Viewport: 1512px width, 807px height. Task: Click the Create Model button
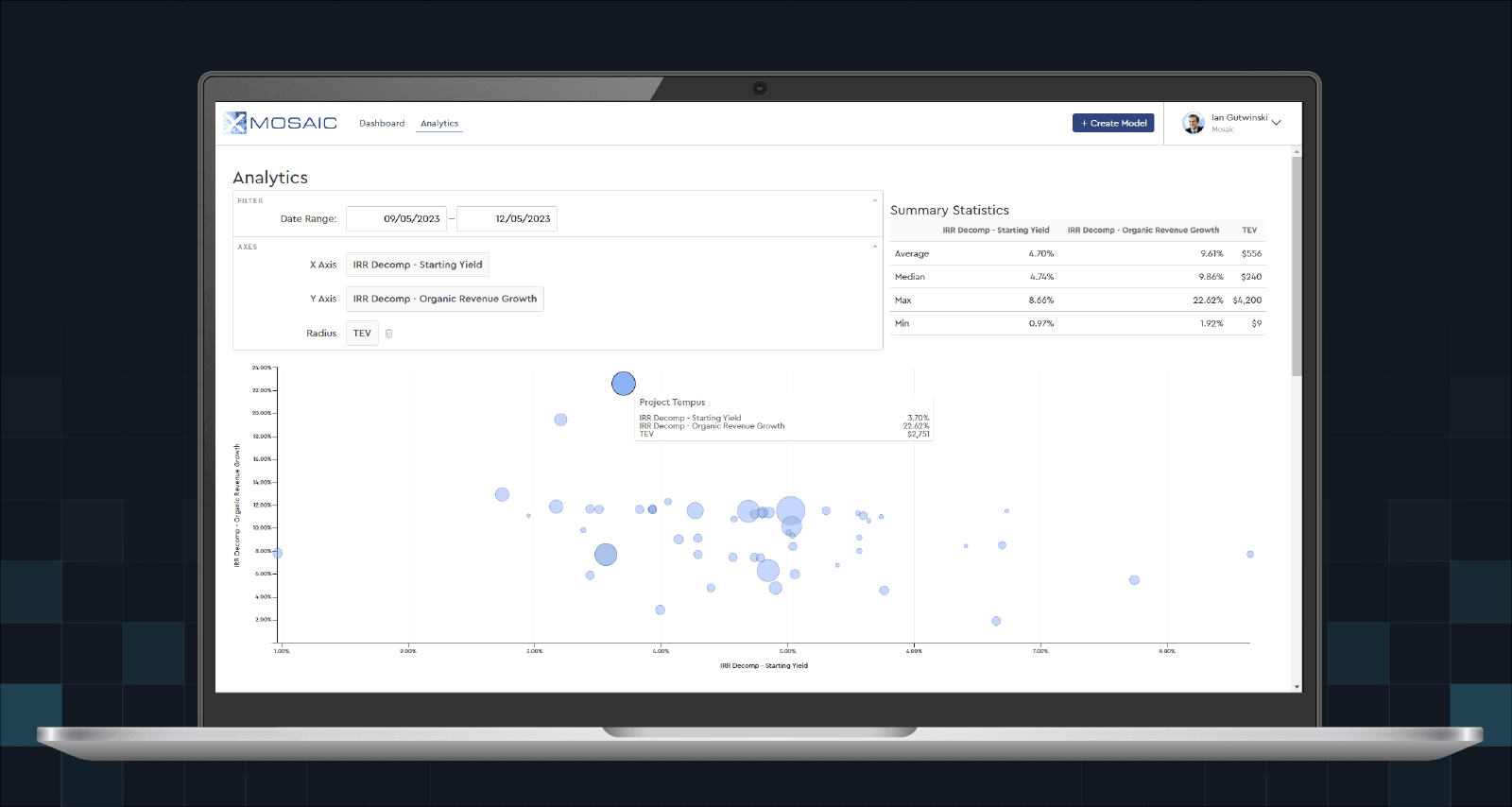point(1113,124)
